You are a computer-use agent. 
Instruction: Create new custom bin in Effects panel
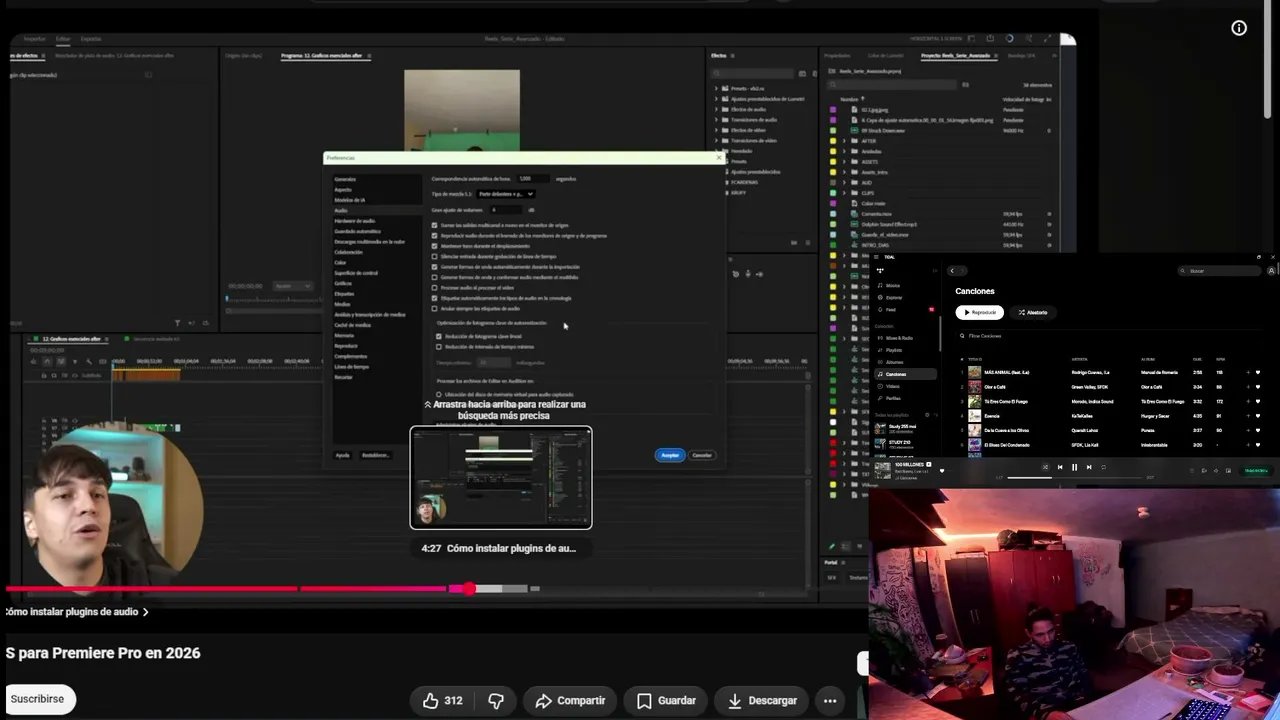tap(792, 242)
